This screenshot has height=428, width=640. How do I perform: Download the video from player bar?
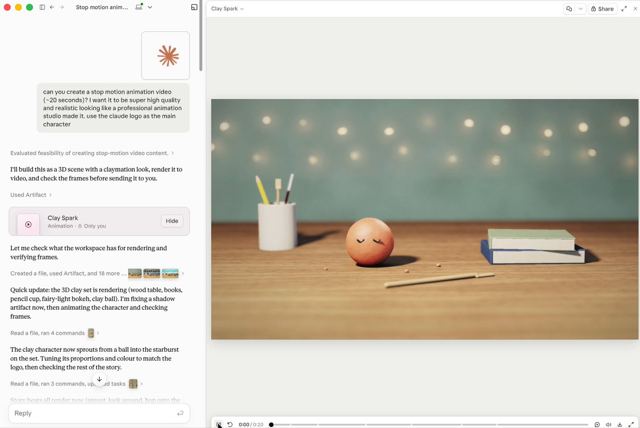point(620,424)
